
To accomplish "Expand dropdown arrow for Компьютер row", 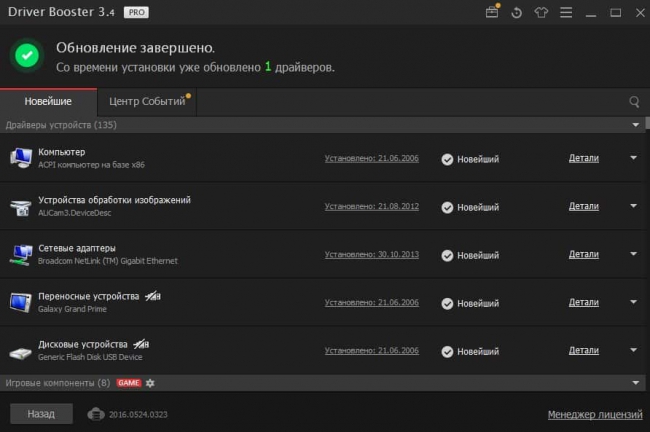I will [x=633, y=158].
